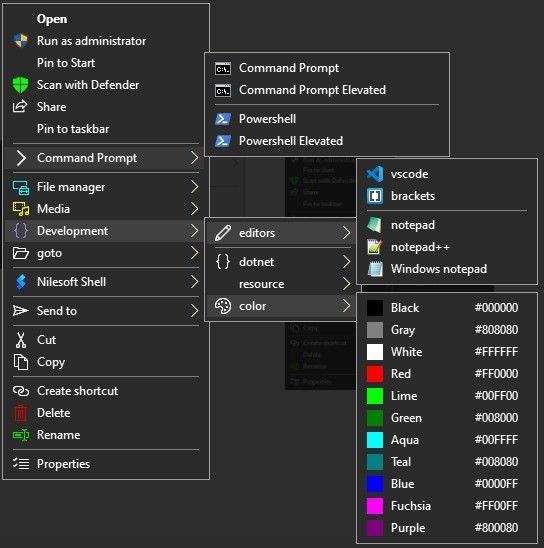This screenshot has width=544, height=548.
Task: Click the notepad++ icon
Action: (375, 247)
